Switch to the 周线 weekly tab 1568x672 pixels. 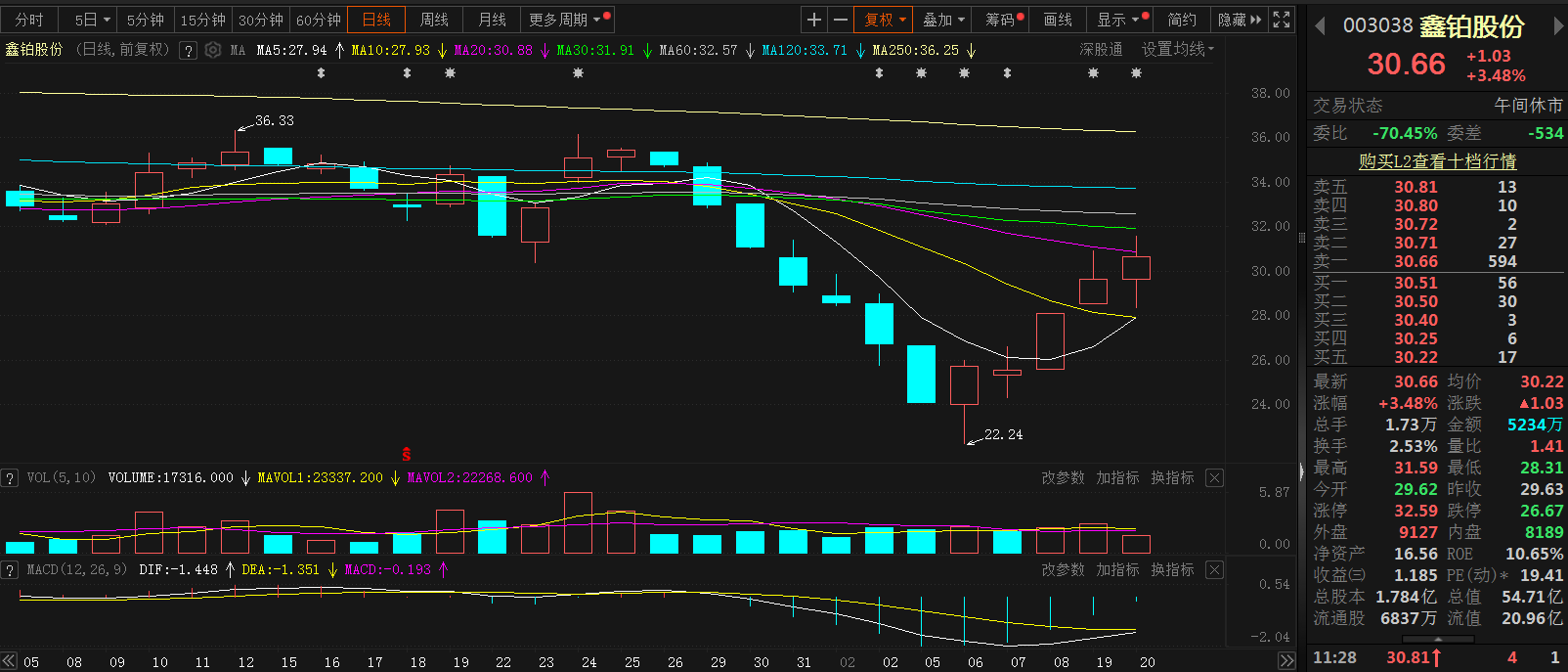click(434, 20)
